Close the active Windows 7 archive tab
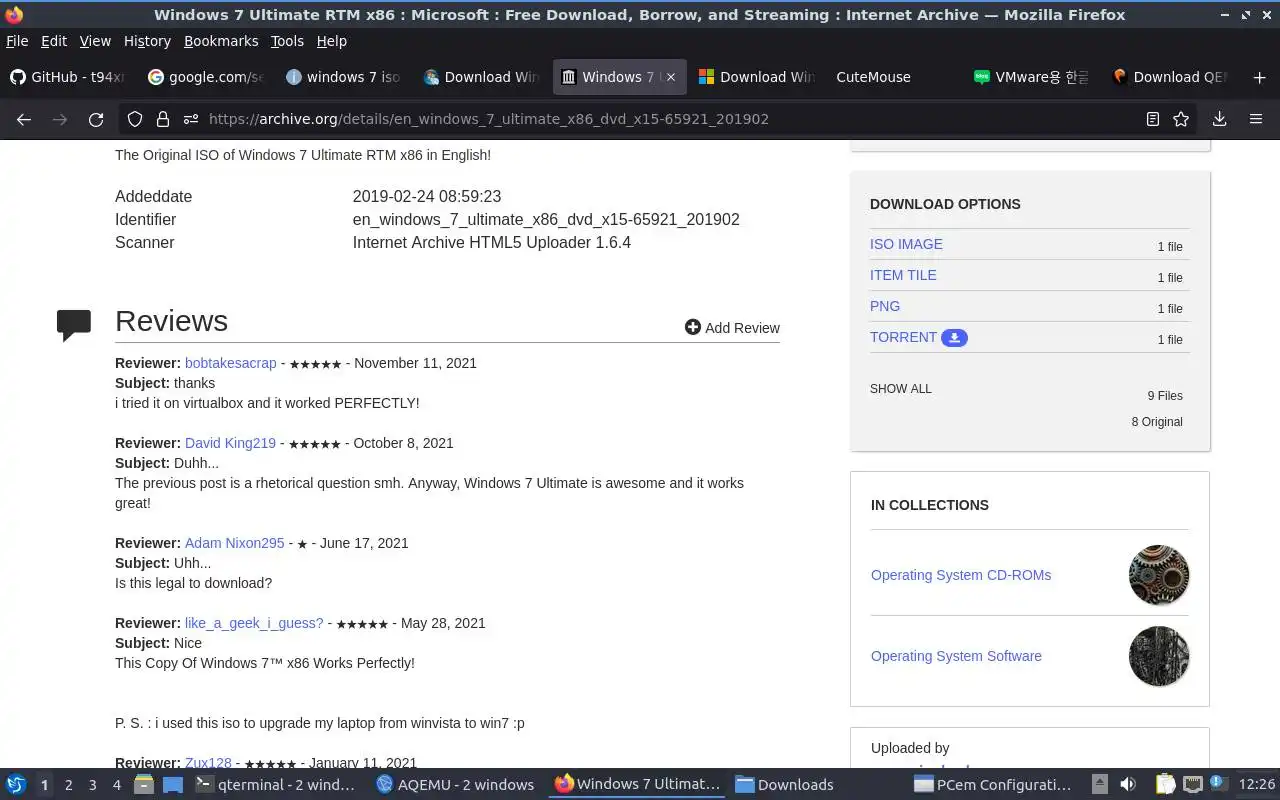This screenshot has width=1280, height=800. 671,77
